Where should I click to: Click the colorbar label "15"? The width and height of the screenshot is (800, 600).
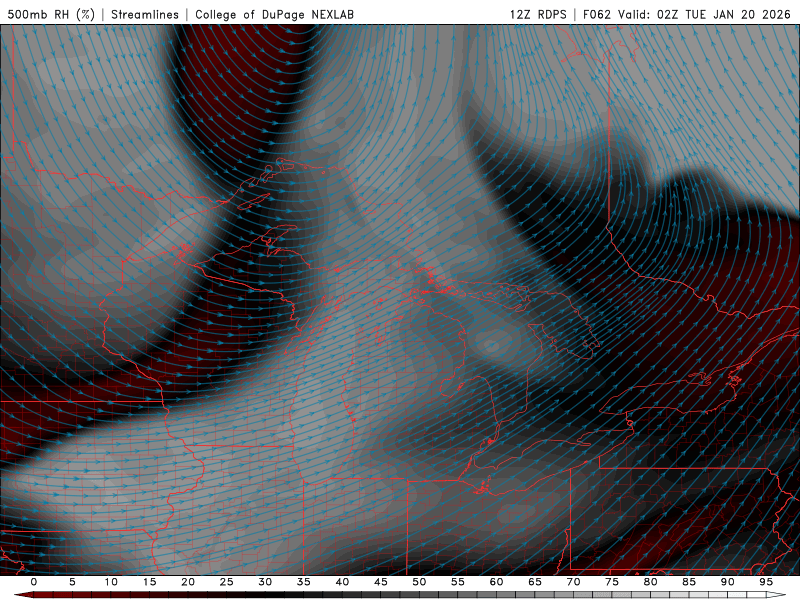149,582
